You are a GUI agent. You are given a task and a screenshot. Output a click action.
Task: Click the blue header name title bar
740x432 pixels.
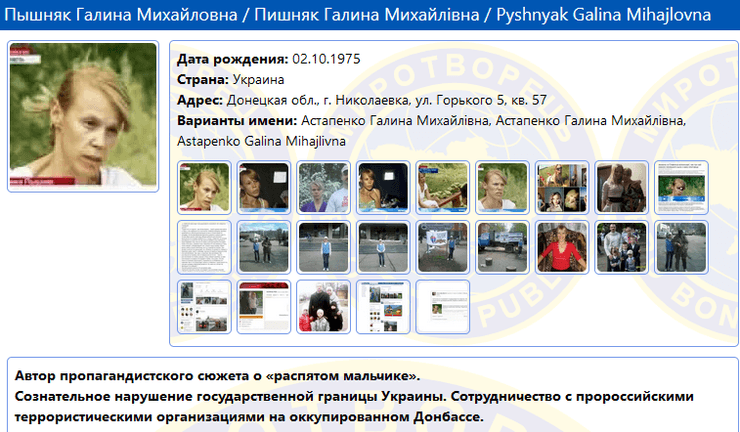point(370,17)
